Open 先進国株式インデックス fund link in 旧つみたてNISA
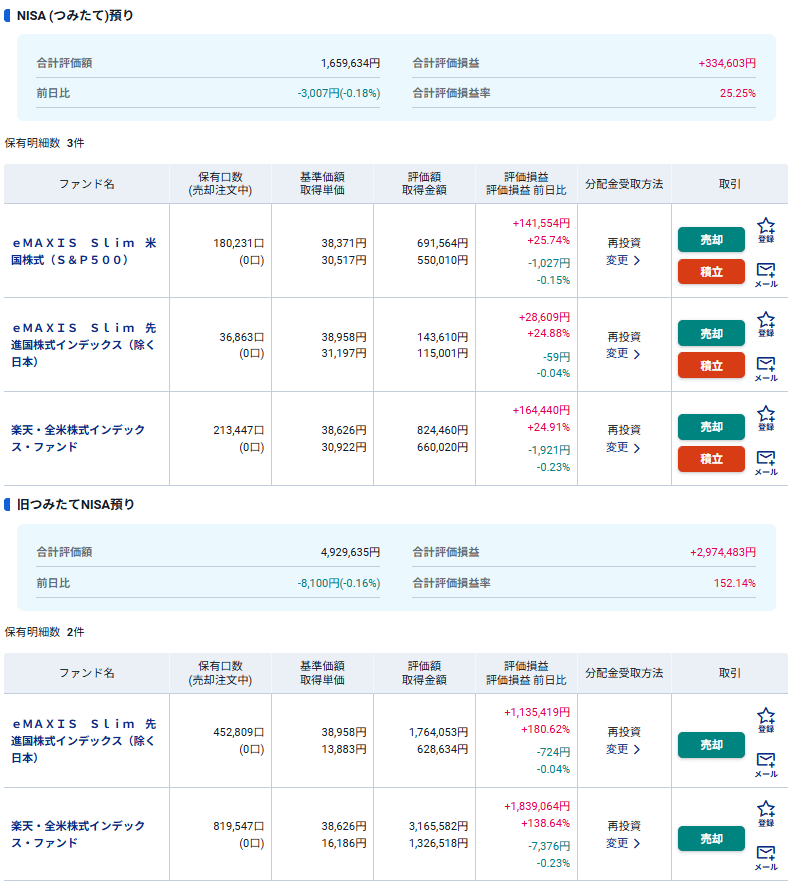 click(84, 741)
